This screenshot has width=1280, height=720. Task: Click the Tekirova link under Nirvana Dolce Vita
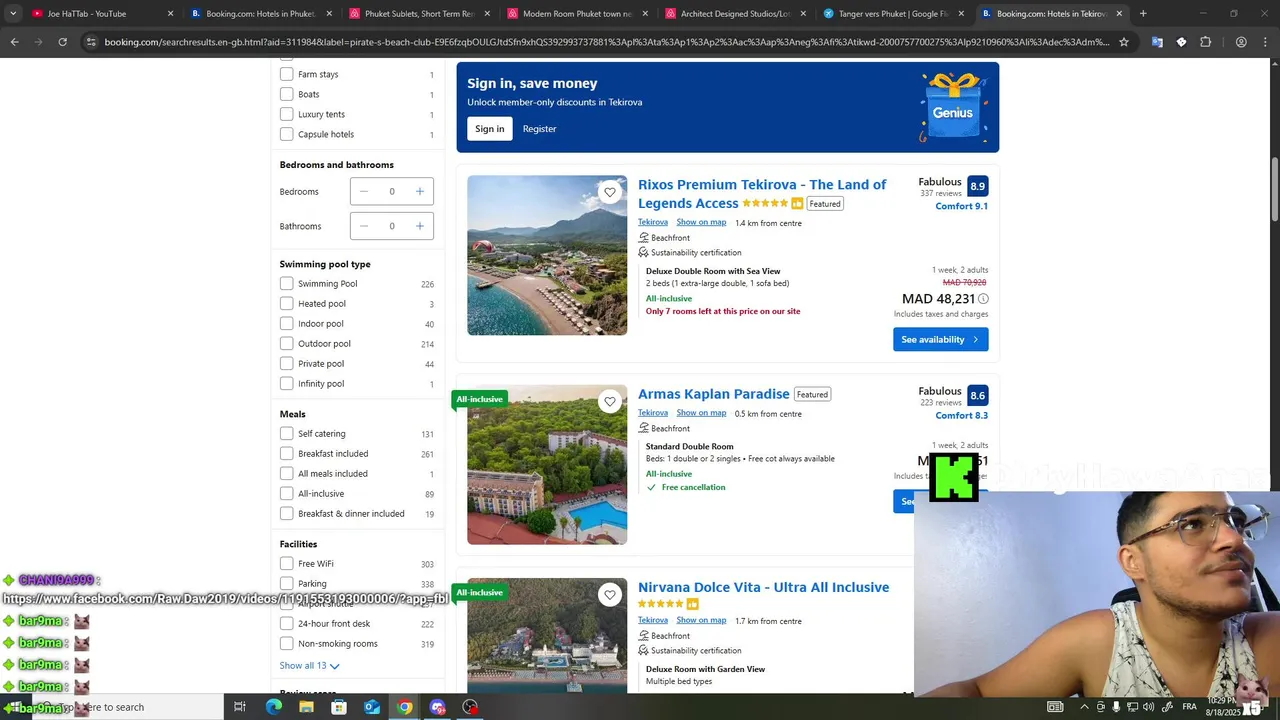653,620
